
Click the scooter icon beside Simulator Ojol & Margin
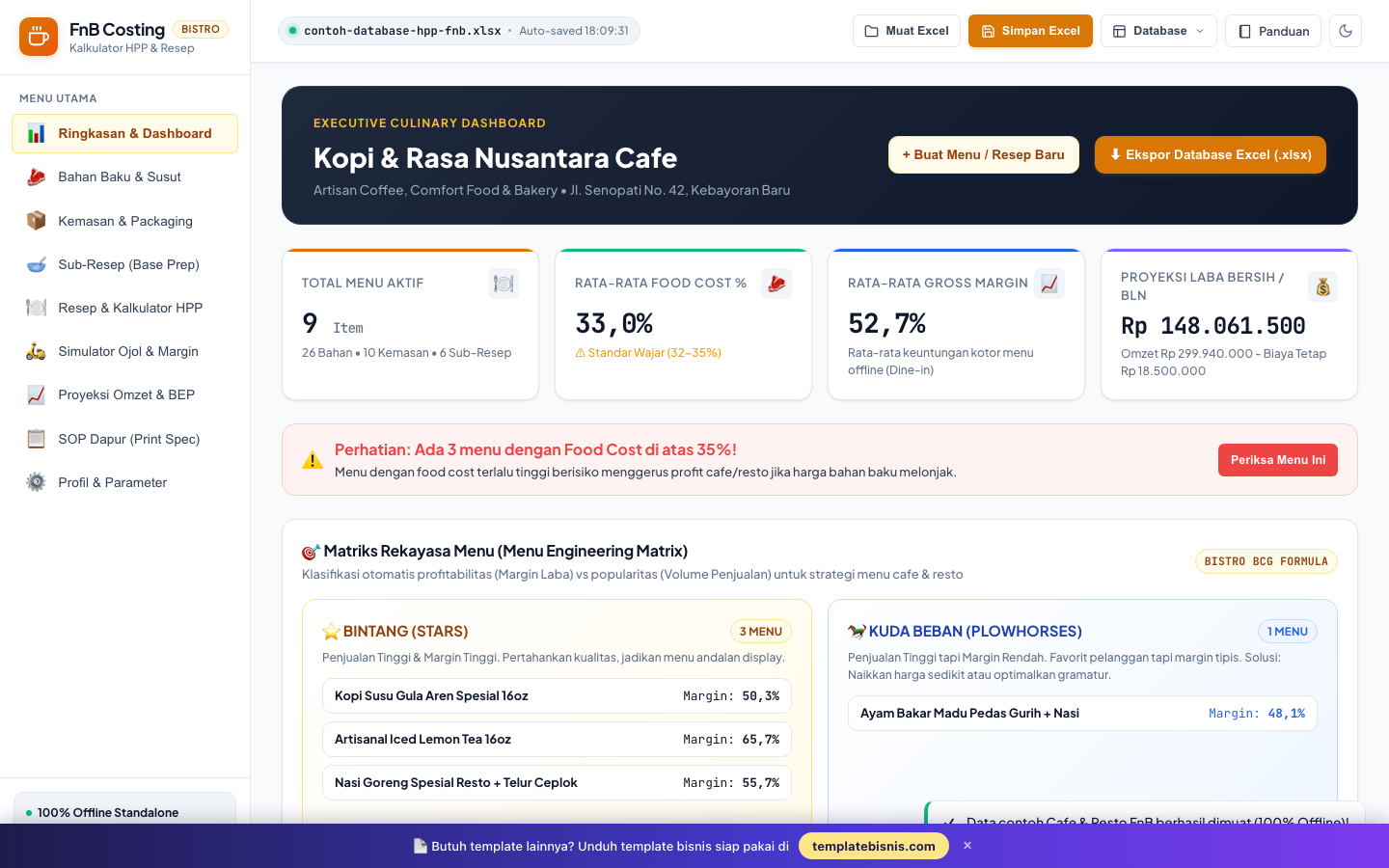(36, 351)
